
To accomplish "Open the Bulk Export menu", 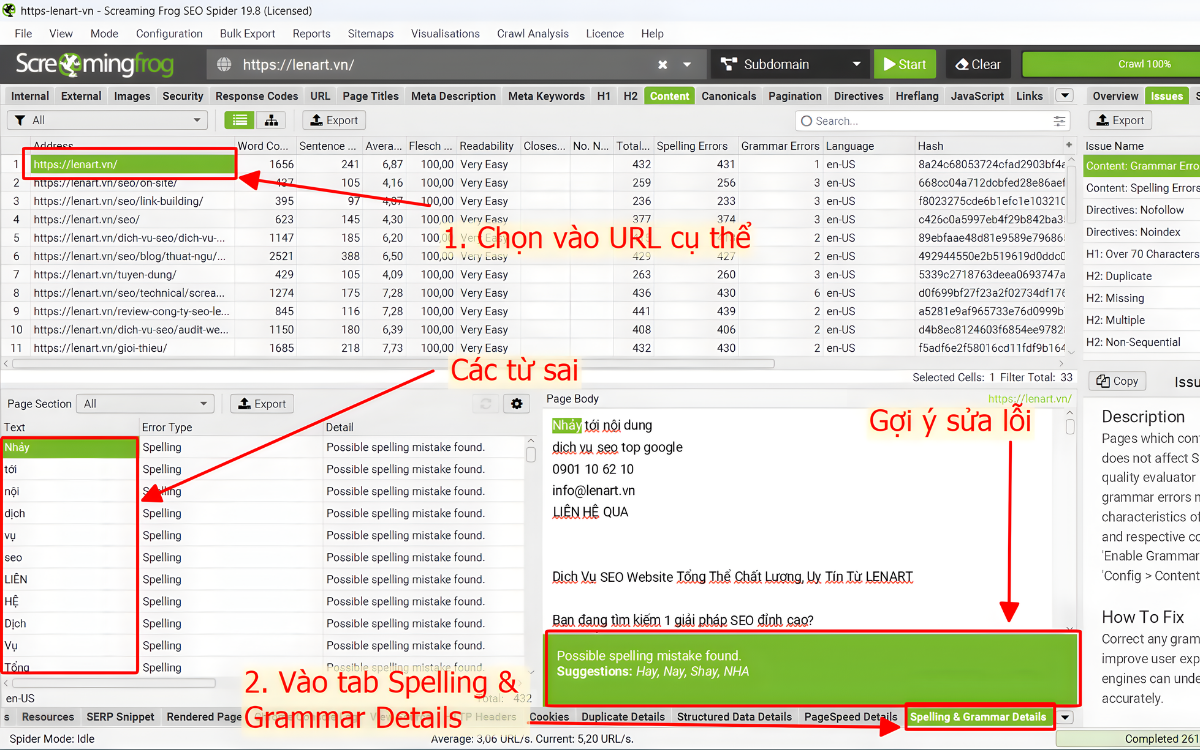I will pyautogui.click(x=247, y=33).
